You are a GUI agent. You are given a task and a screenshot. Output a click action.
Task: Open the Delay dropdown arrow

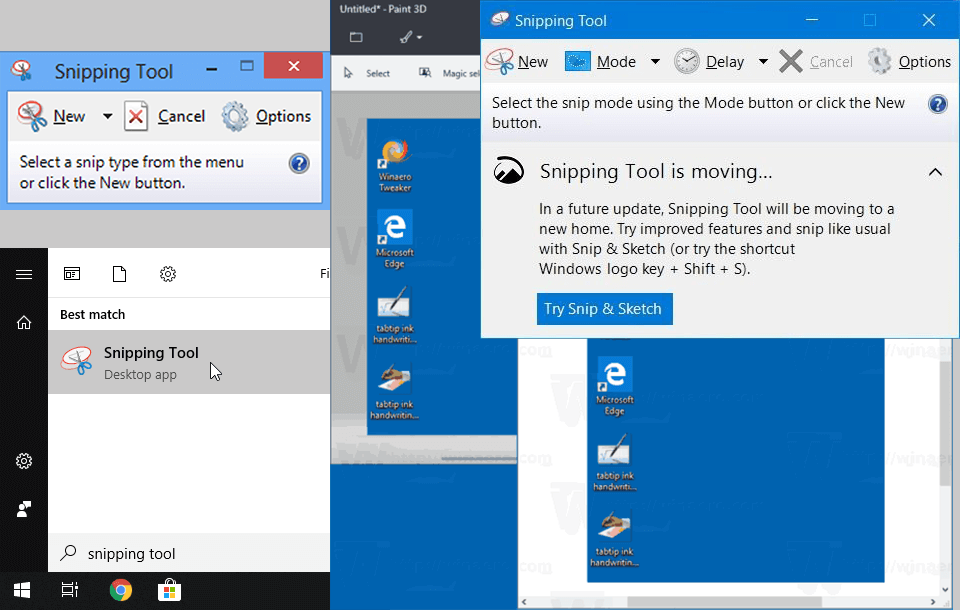click(762, 61)
